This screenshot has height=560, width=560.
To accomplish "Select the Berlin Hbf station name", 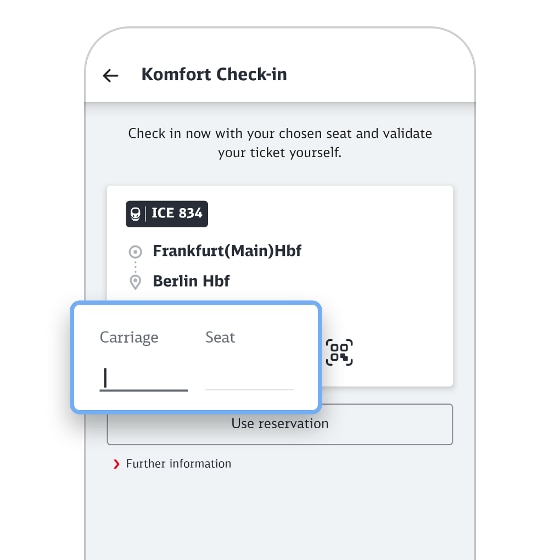I will (191, 281).
